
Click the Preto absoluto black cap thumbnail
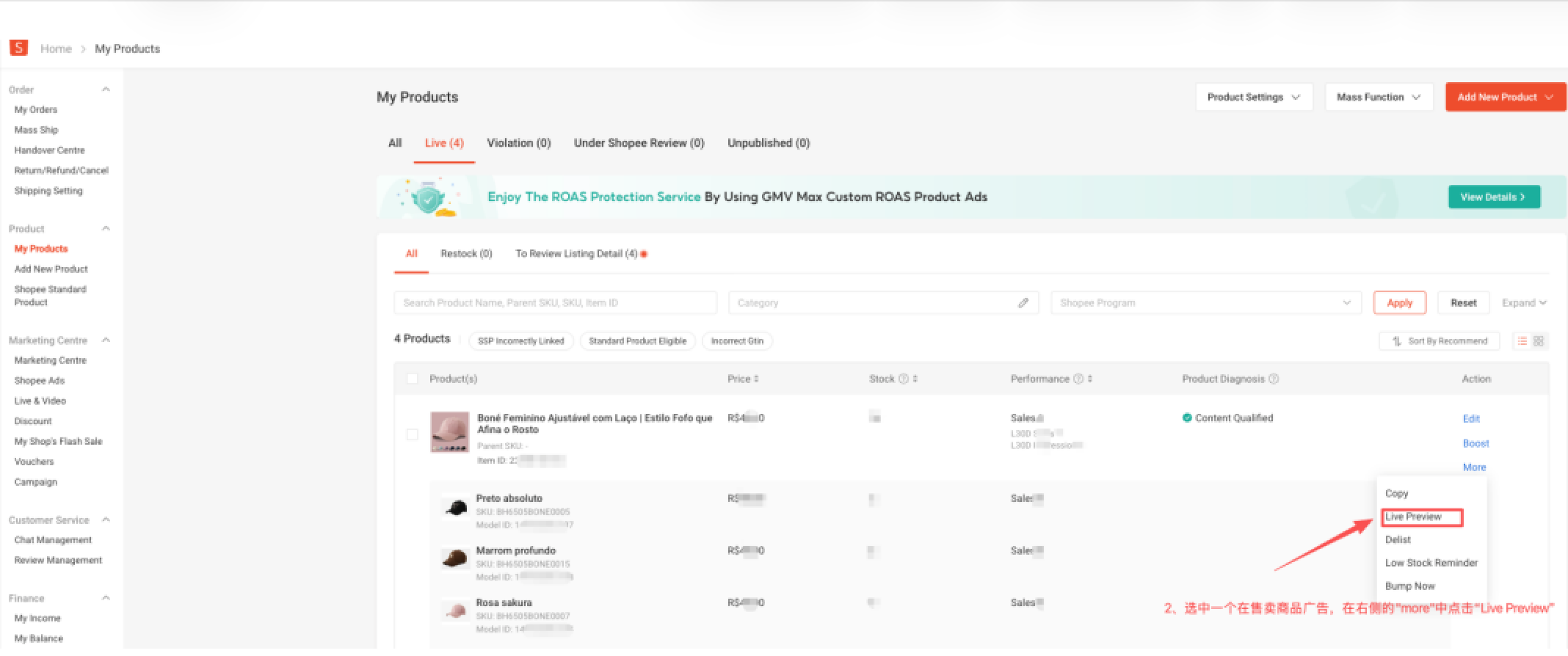pyautogui.click(x=455, y=507)
